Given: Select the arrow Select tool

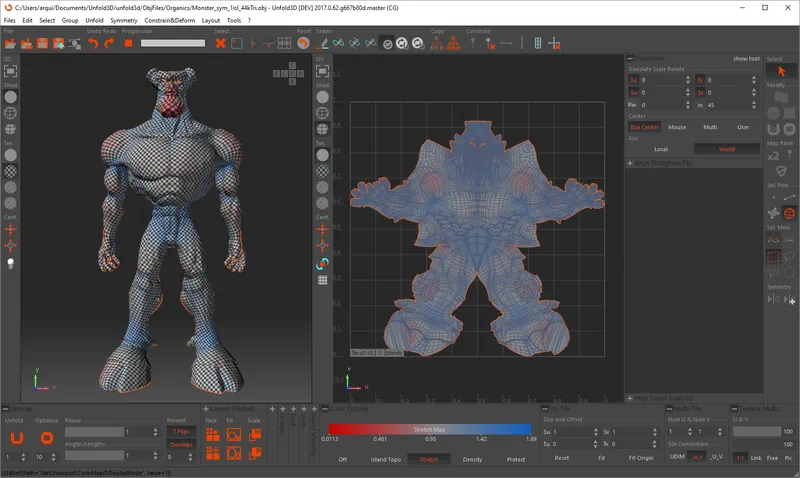Looking at the screenshot, I should tap(782, 71).
